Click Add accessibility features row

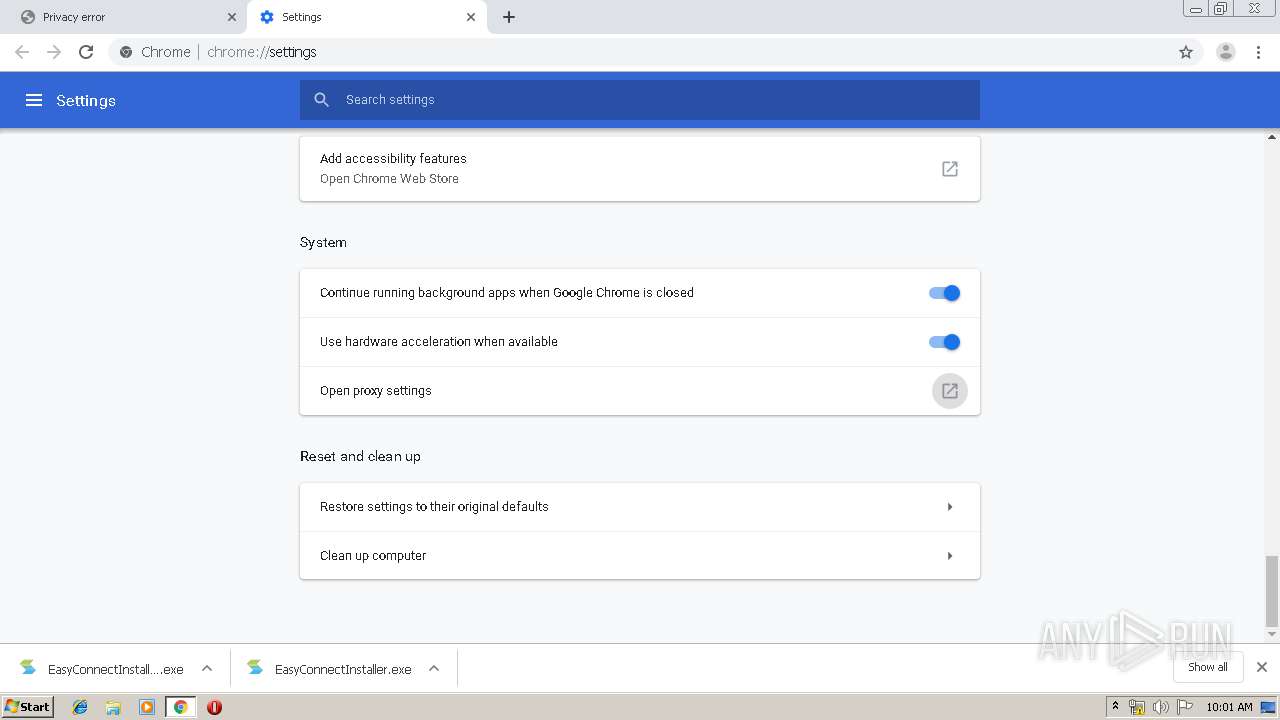pos(640,169)
